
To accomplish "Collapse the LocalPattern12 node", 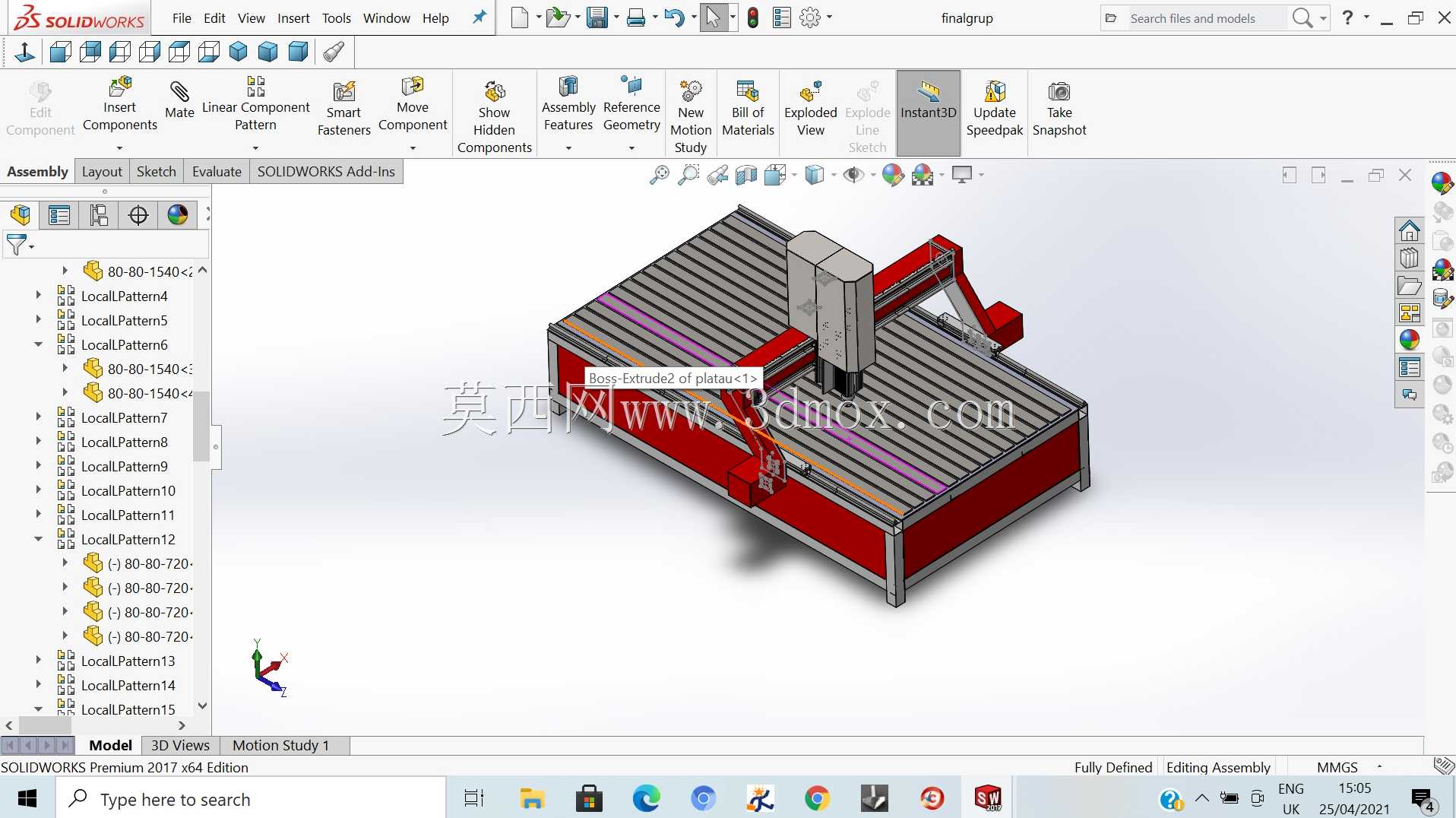I will point(38,538).
